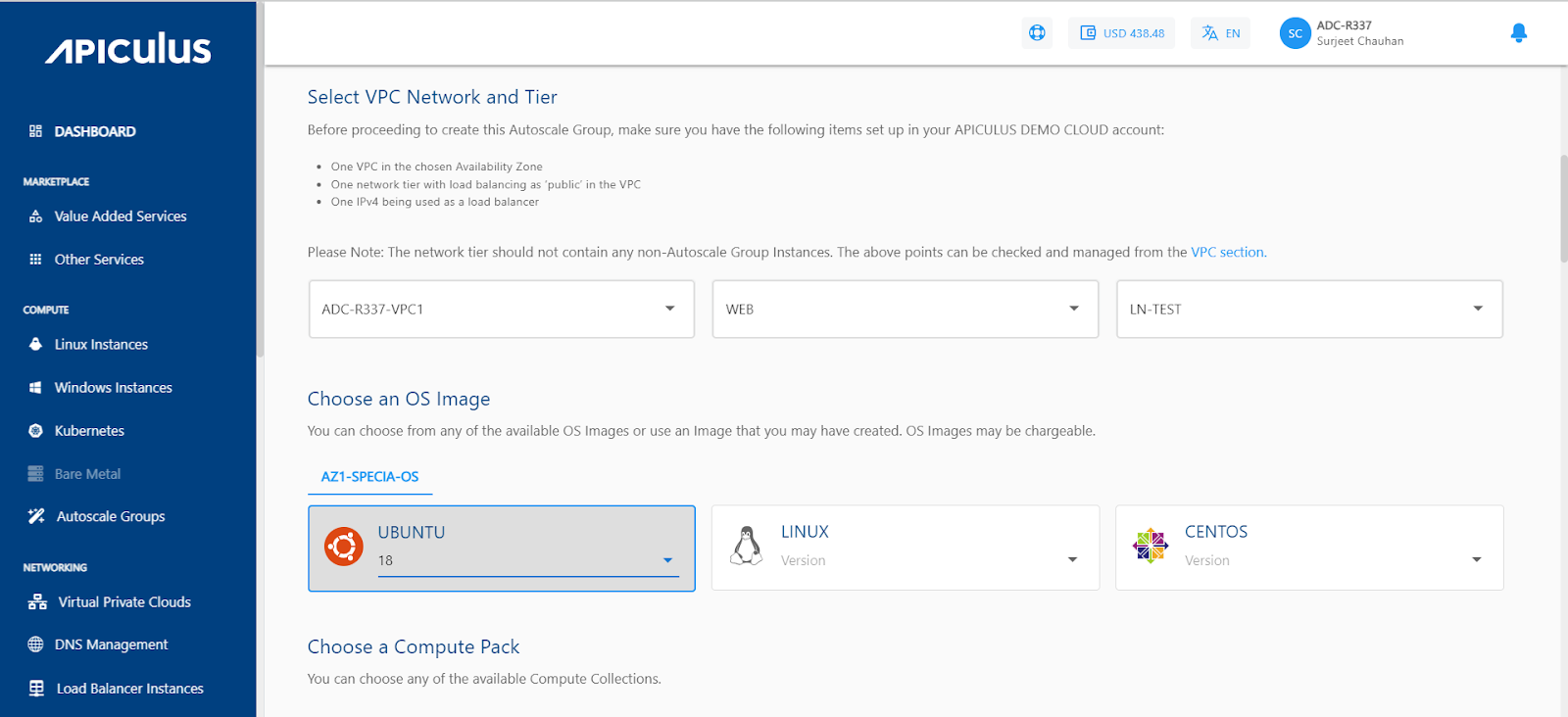1568x717 pixels.
Task: Open Value Added Services menu item
Action: coord(121,216)
